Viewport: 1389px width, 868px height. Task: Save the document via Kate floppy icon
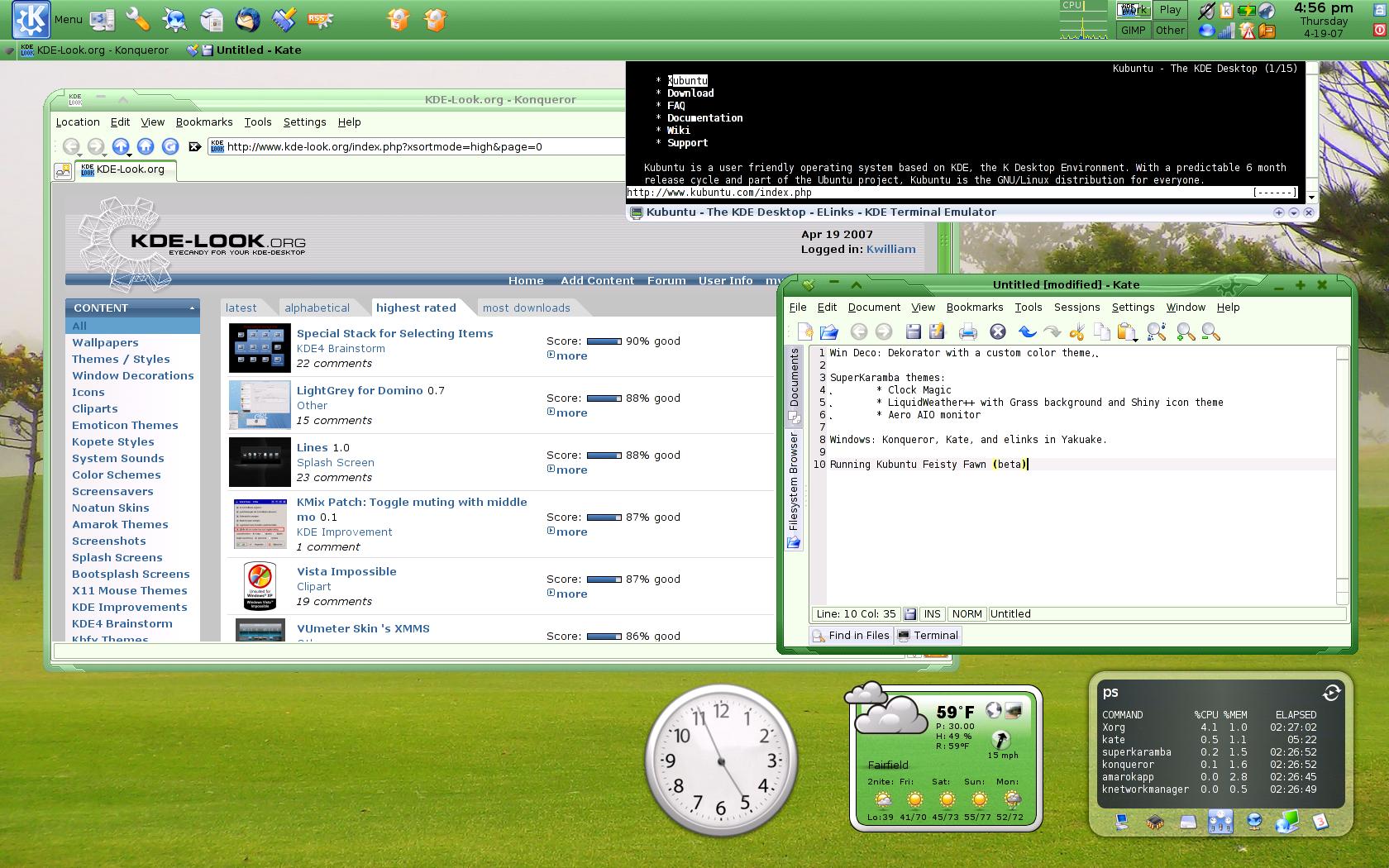pos(913,331)
